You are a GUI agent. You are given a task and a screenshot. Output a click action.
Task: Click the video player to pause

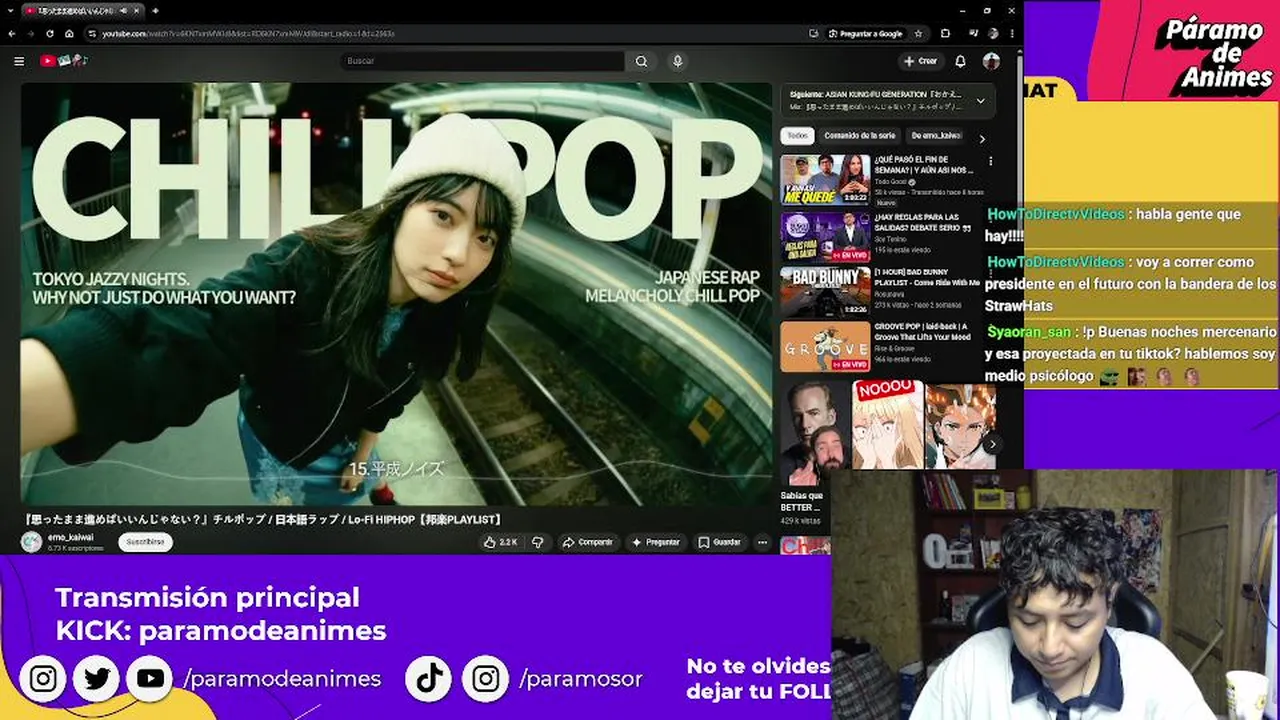click(396, 293)
